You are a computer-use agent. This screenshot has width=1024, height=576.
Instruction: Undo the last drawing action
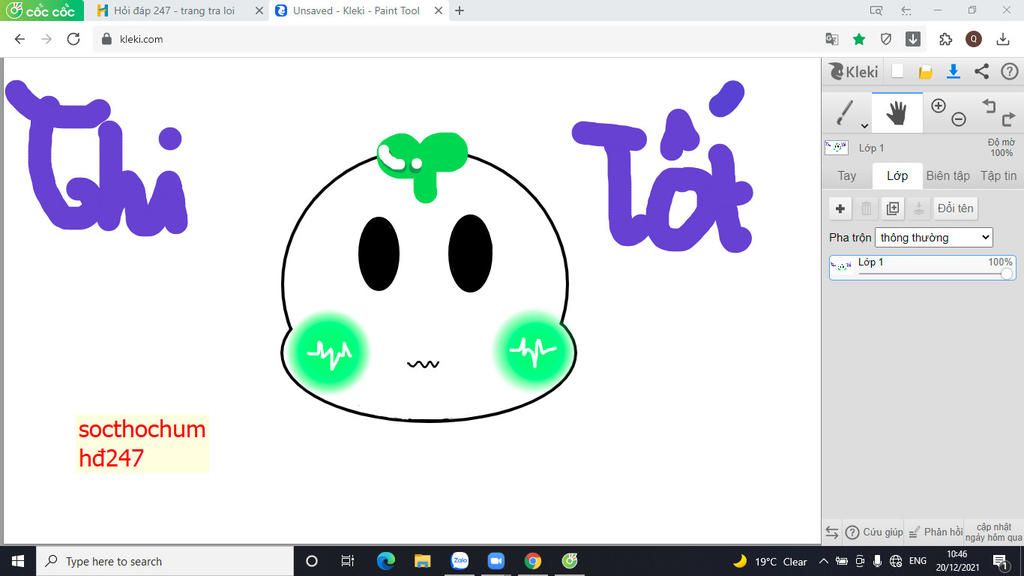point(989,106)
